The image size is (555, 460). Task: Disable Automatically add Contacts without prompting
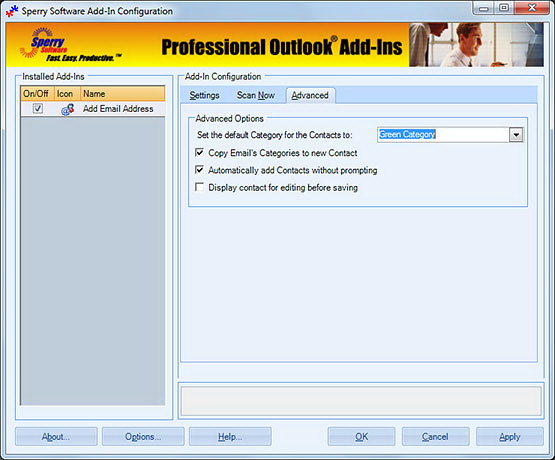[200, 170]
